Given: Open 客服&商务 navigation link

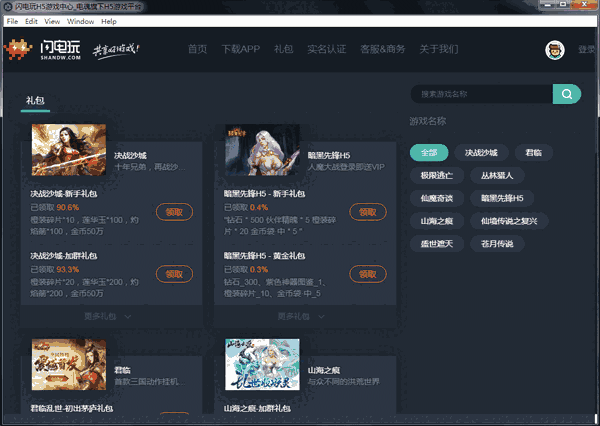Looking at the screenshot, I should coord(383,49).
